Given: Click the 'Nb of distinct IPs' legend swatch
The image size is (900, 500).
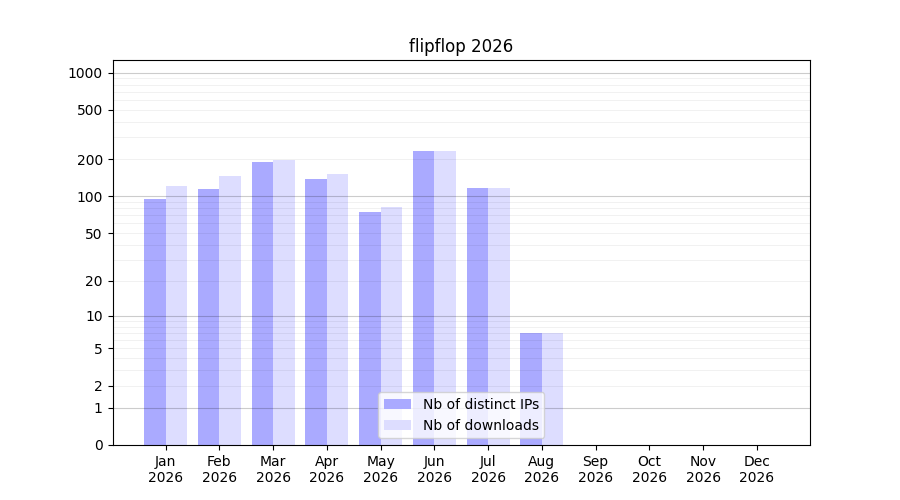Looking at the screenshot, I should point(397,404).
